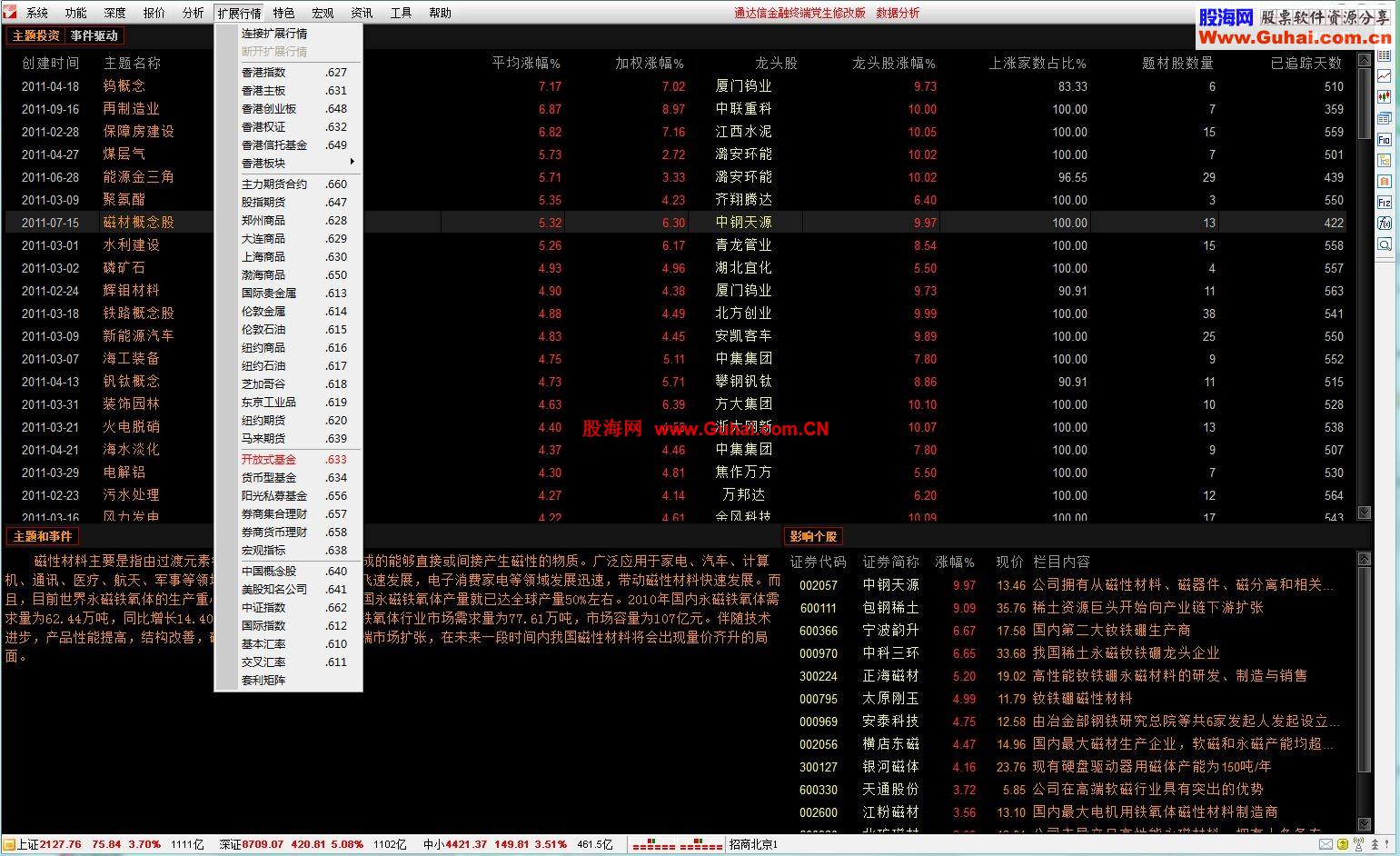Select the 煤层气 theme name
This screenshot has height=856, width=1400.
point(124,154)
